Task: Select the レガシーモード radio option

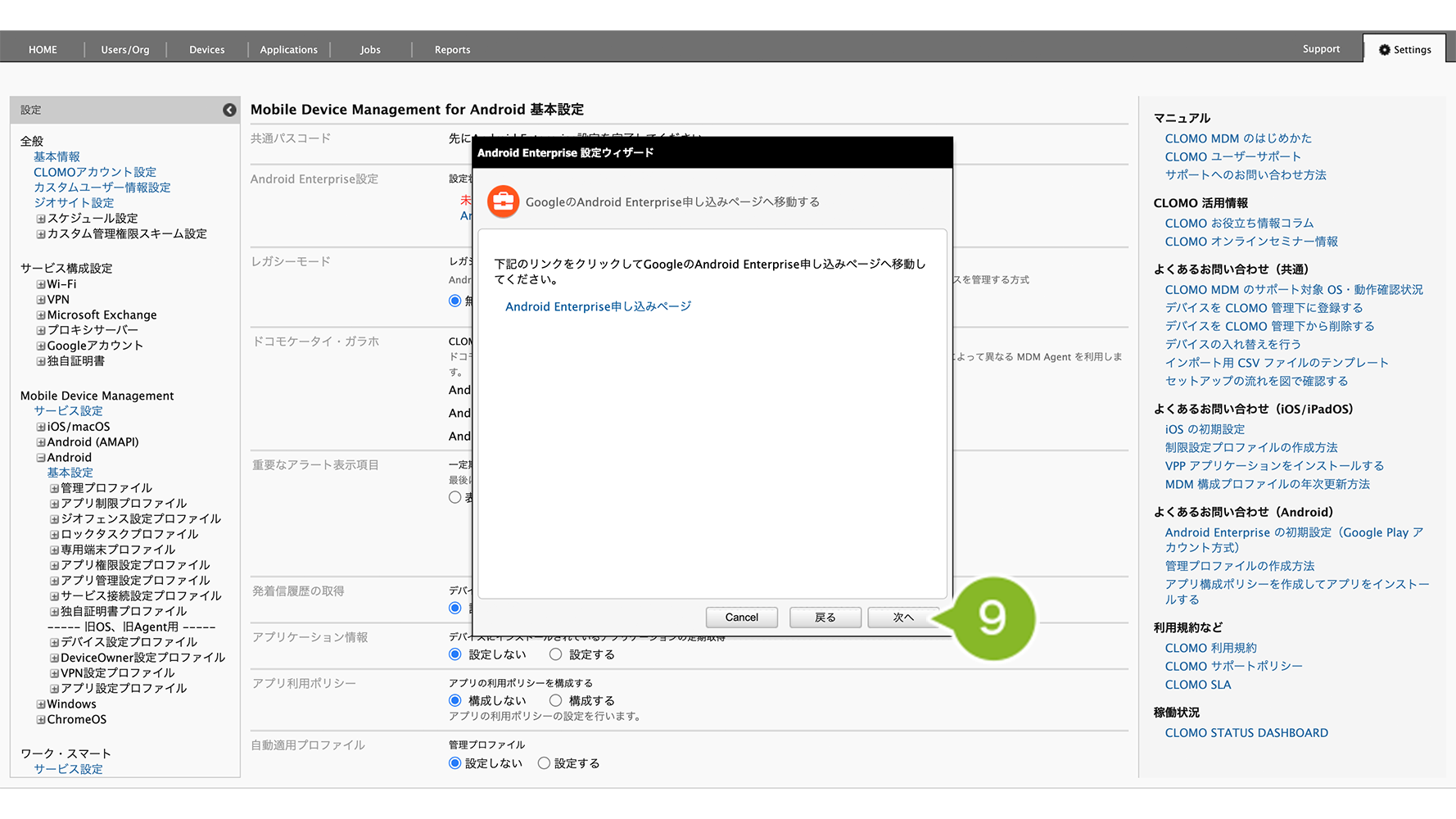Action: coord(455,301)
